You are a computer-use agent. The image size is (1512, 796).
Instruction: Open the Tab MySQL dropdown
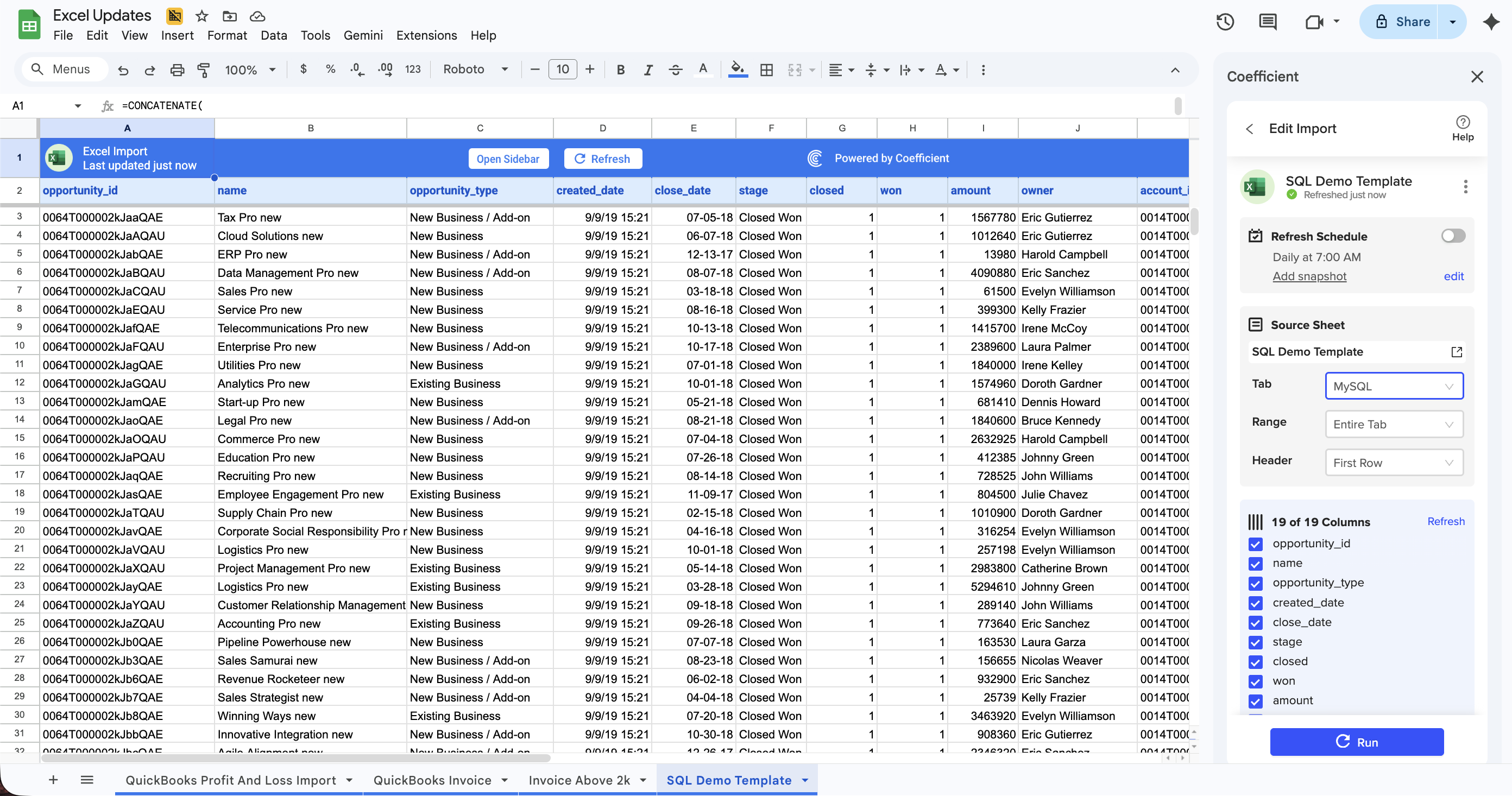point(1394,386)
